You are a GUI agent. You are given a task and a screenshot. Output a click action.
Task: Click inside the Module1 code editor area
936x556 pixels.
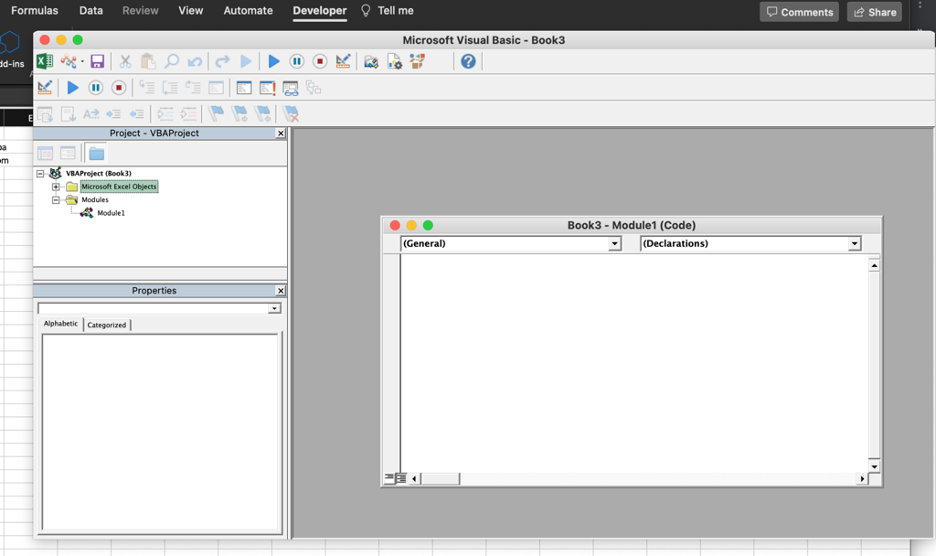click(x=634, y=363)
